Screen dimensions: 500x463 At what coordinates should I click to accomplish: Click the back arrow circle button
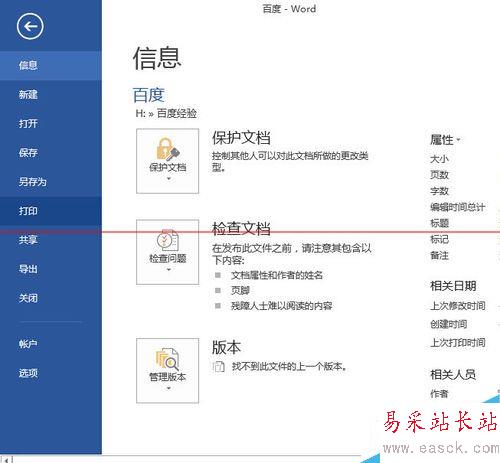30,26
